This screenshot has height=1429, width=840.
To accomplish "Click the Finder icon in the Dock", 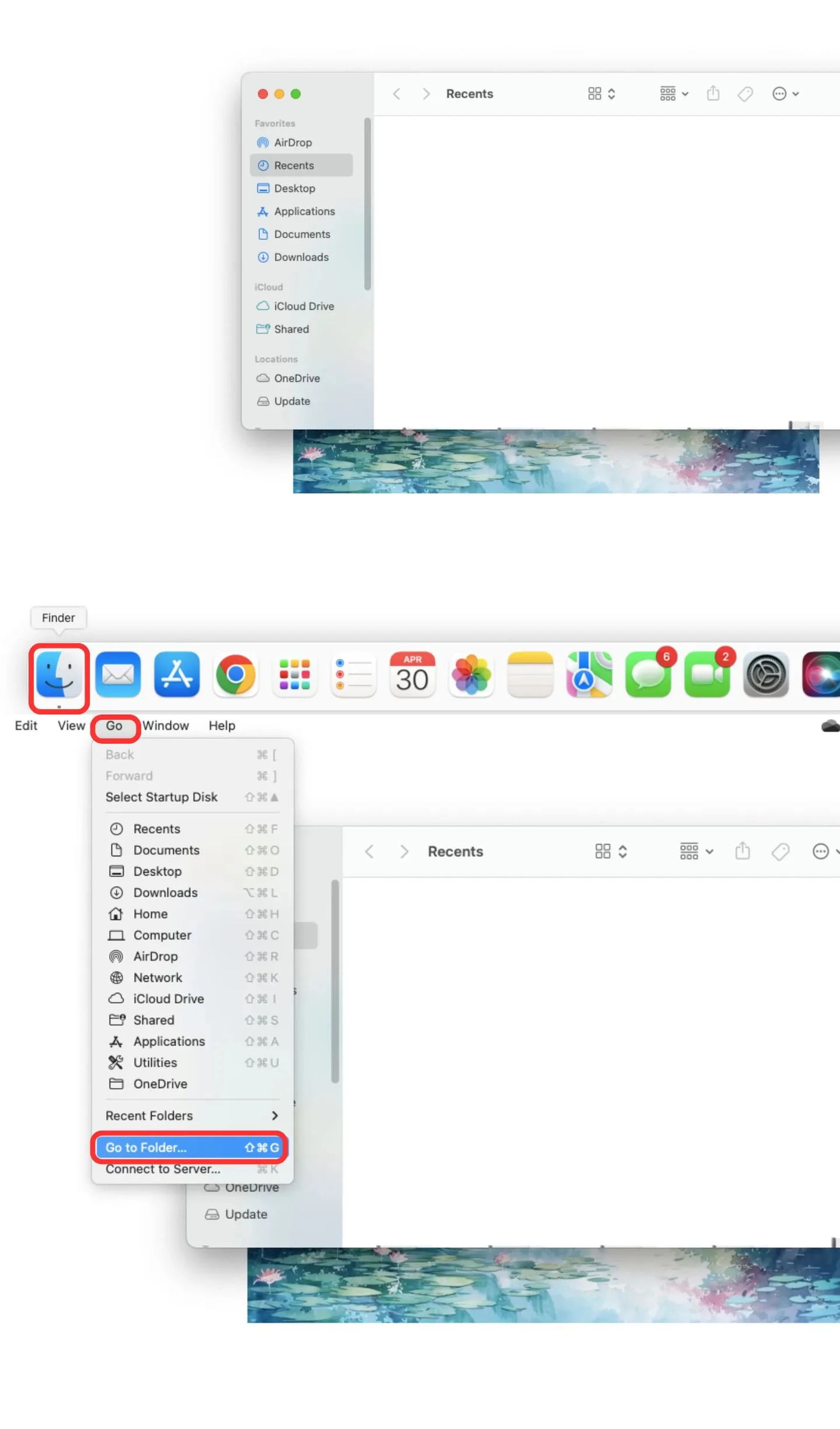I will [59, 676].
